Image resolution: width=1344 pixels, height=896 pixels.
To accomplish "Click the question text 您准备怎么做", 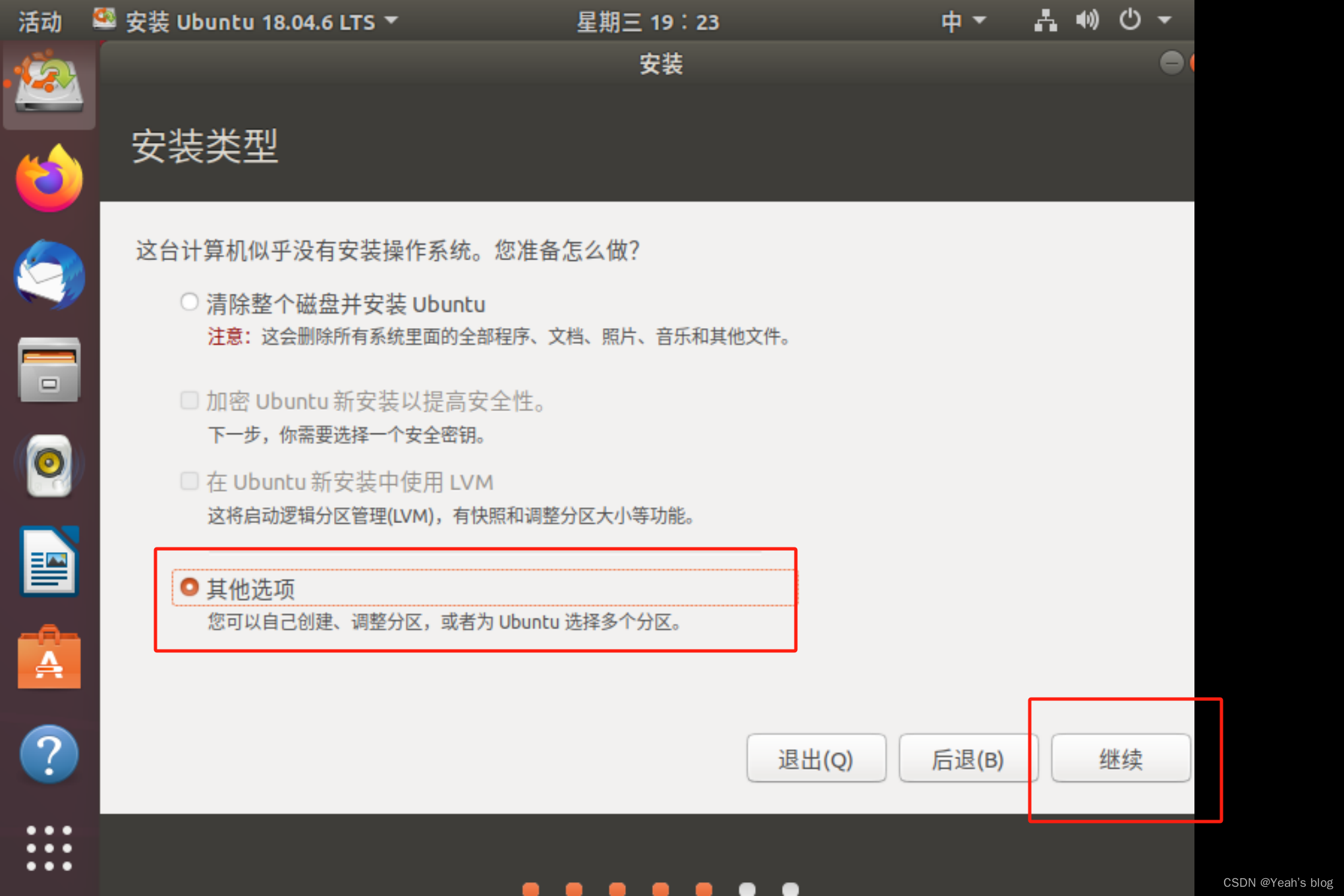I will click(567, 250).
